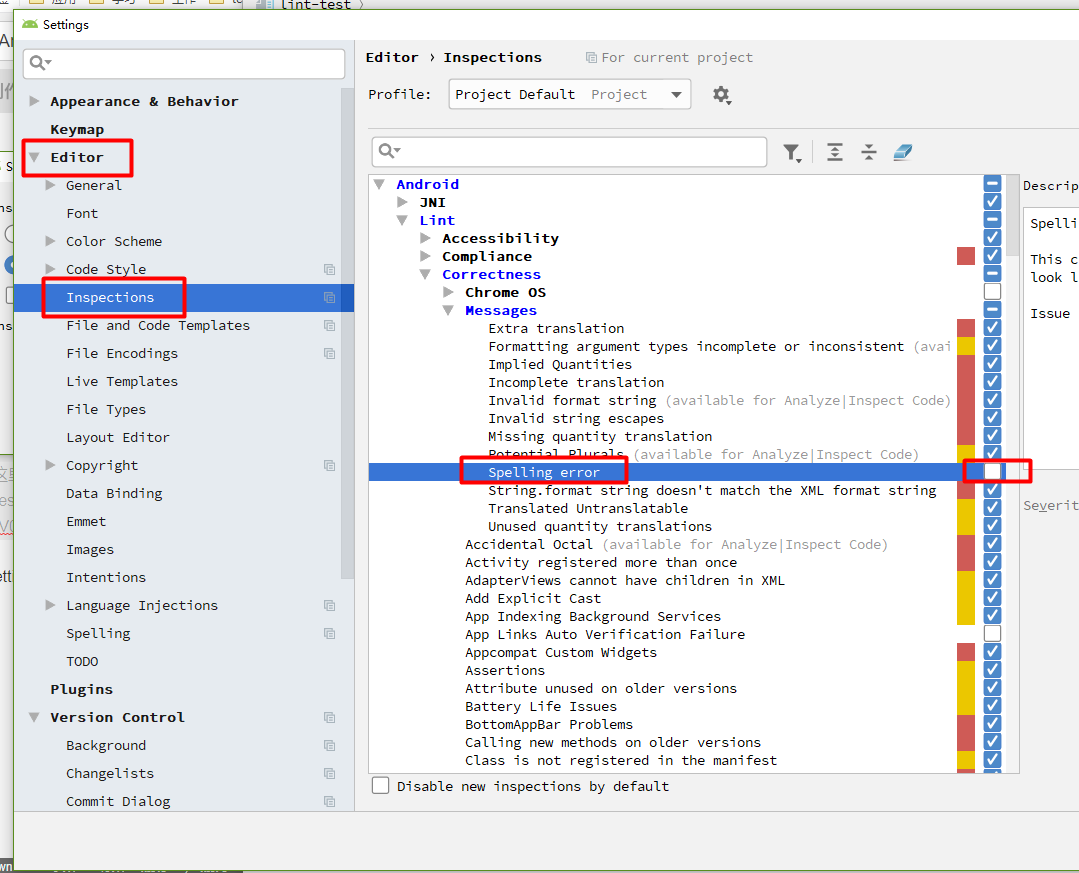Click the Android Settings window icon
Image resolution: width=1079 pixels, height=873 pixels.
click(x=30, y=25)
